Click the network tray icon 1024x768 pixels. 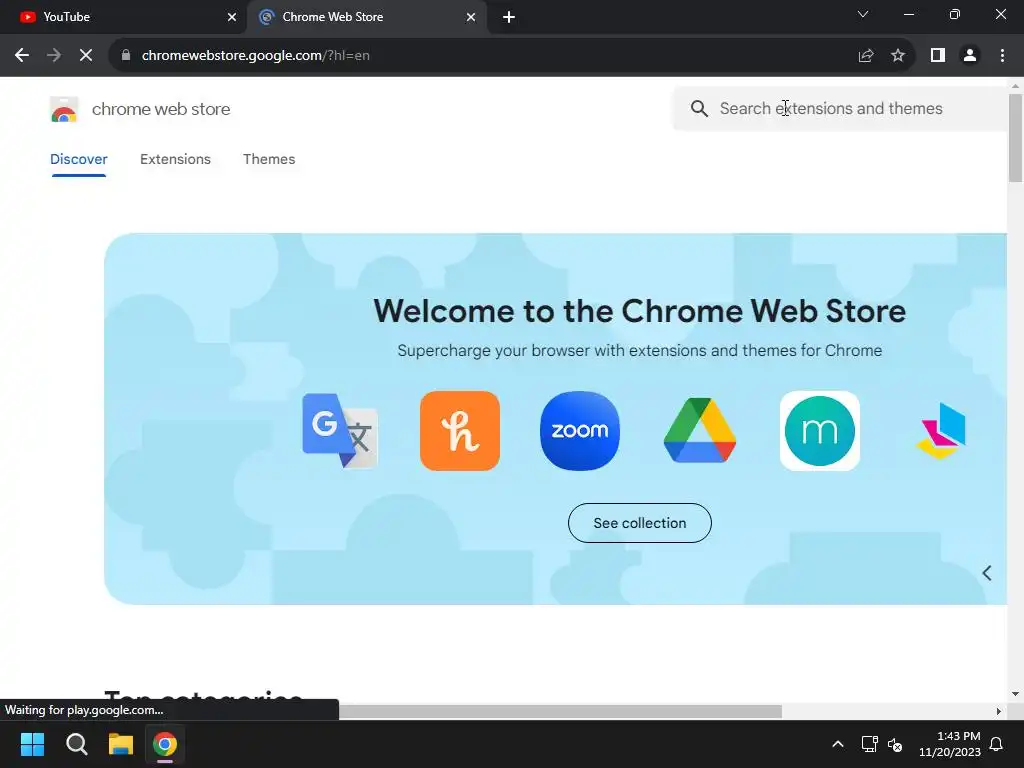point(869,744)
